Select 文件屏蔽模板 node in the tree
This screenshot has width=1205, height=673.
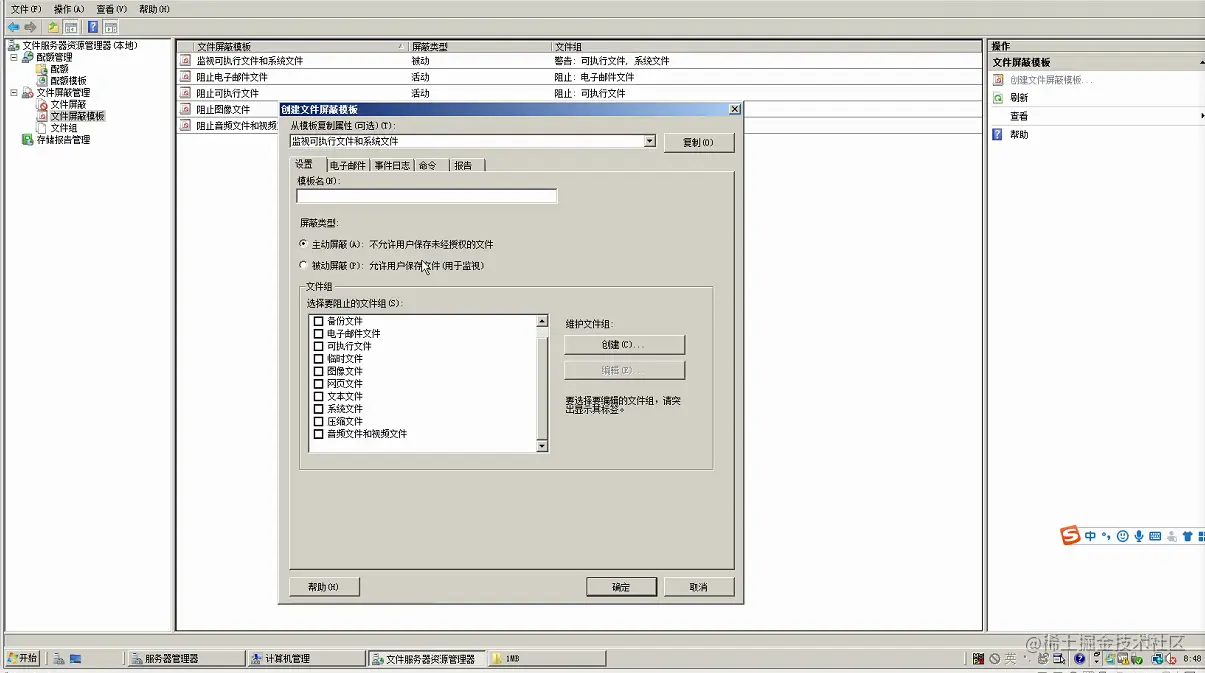[x=78, y=116]
